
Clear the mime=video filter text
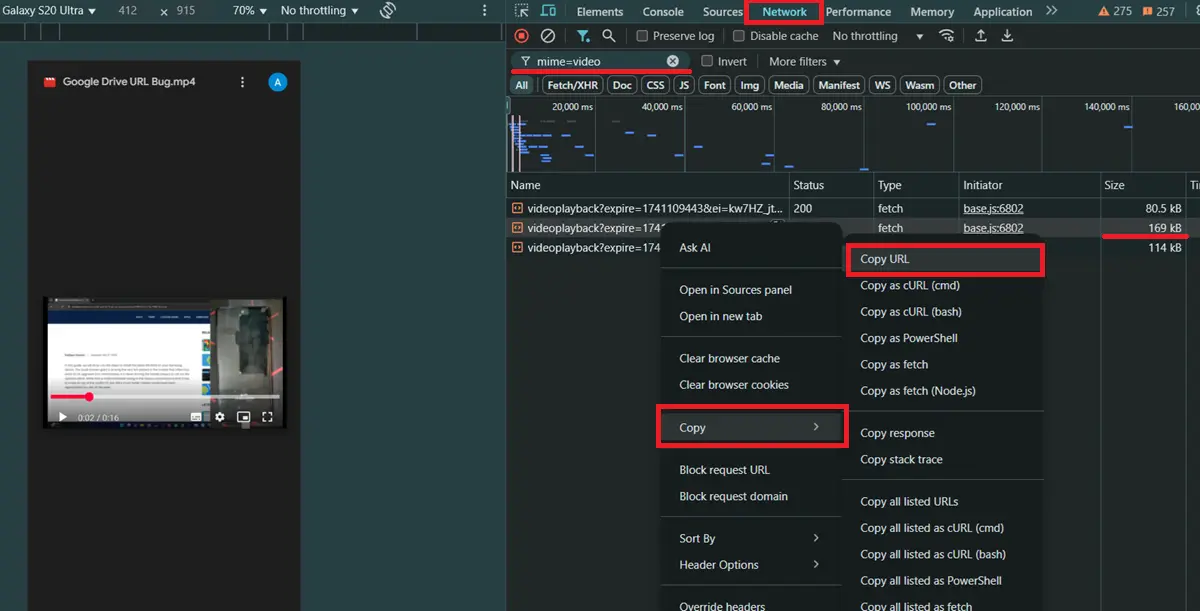pos(673,61)
